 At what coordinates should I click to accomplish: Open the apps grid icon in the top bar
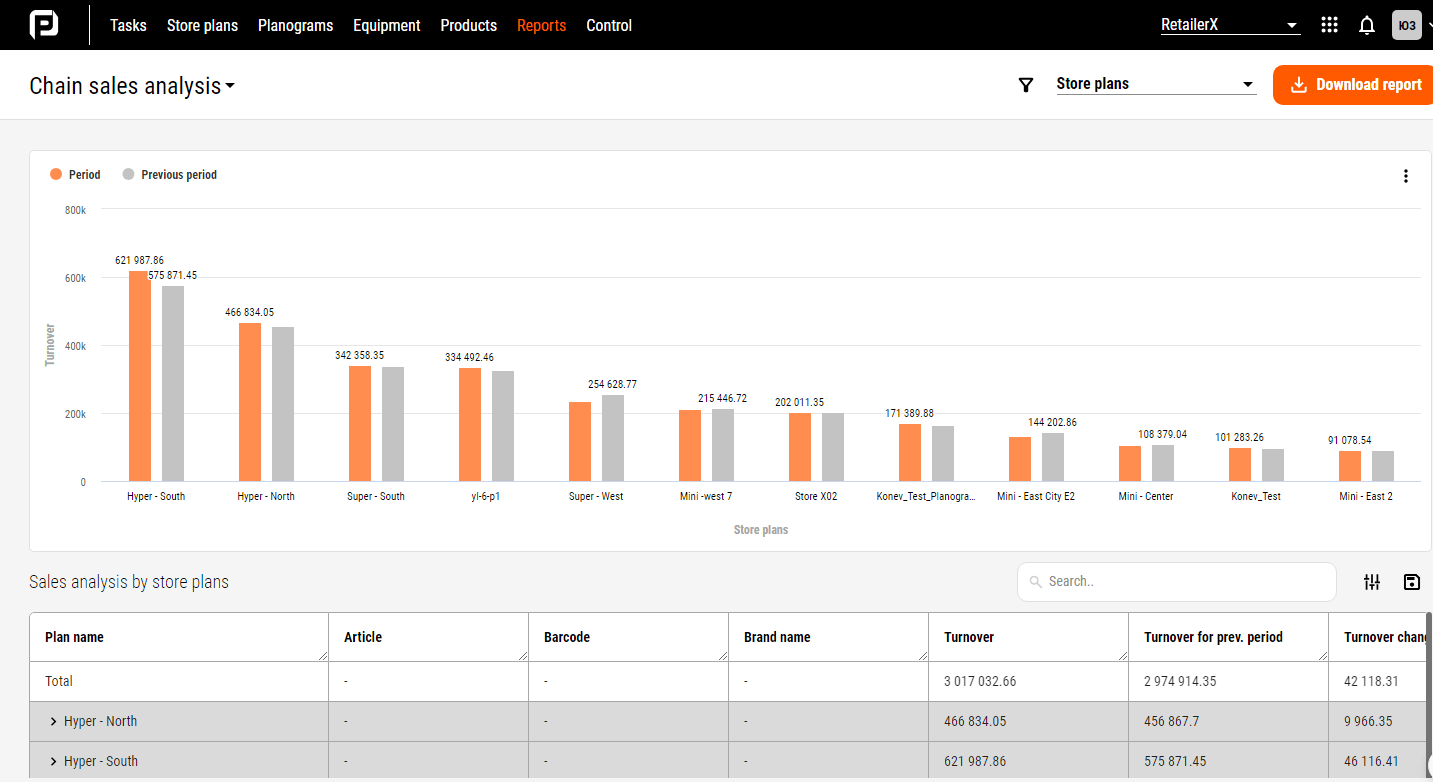tap(1329, 24)
